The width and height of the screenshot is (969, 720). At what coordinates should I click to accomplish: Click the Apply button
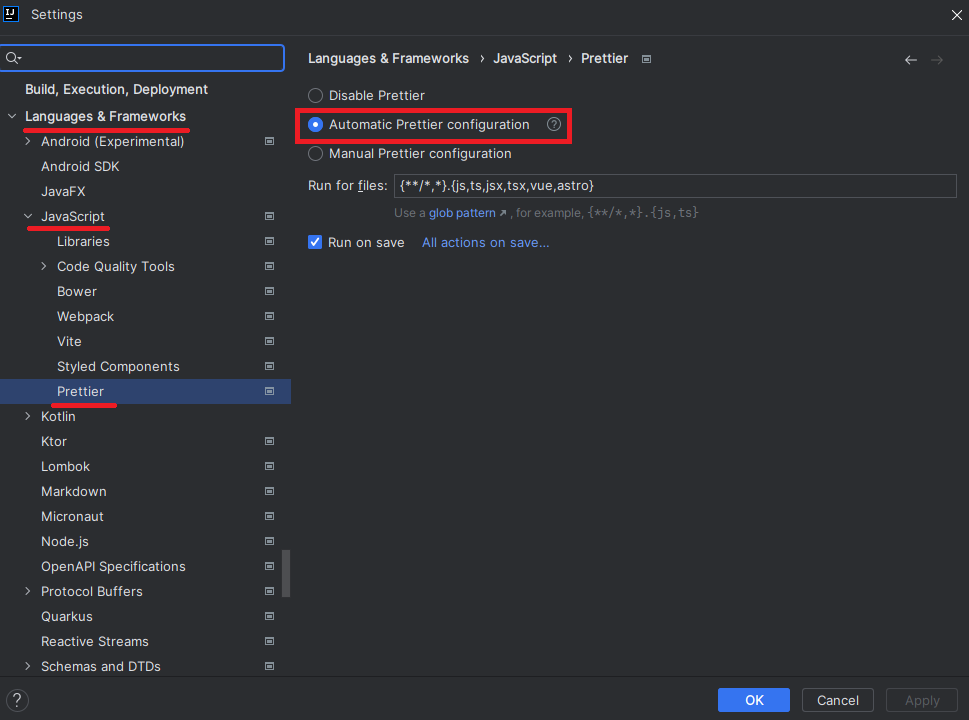[x=922, y=700]
